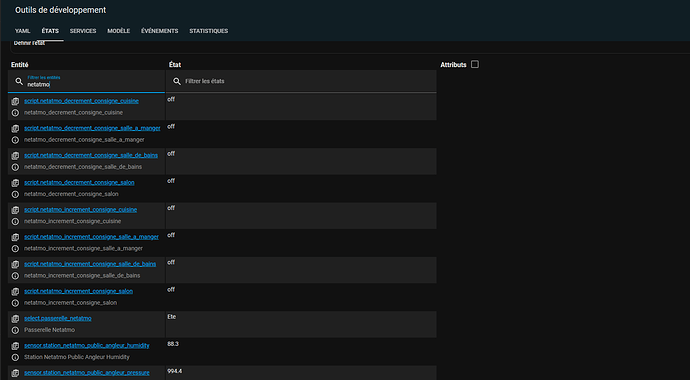Open the Statistiques tab

[209, 31]
